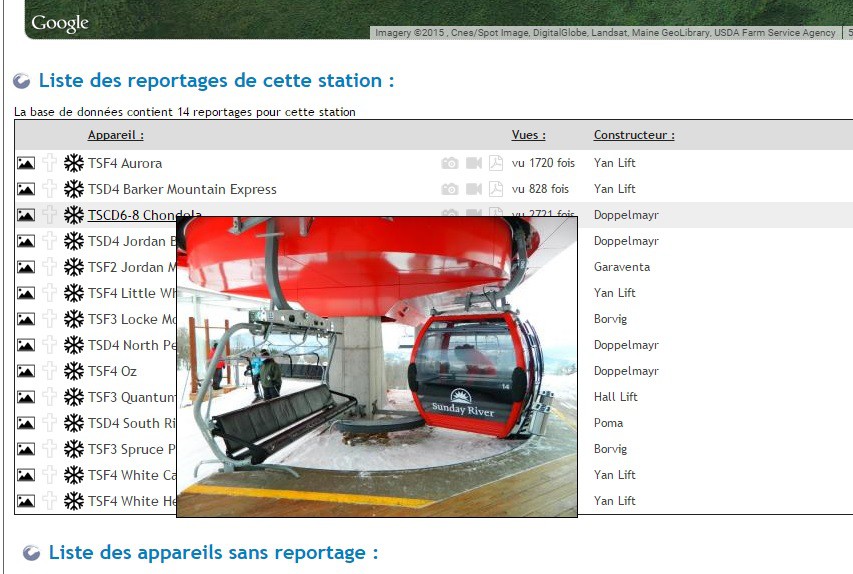
Task: Click the video icon in the Barker Mountain Express row
Action: pyautogui.click(x=474, y=189)
